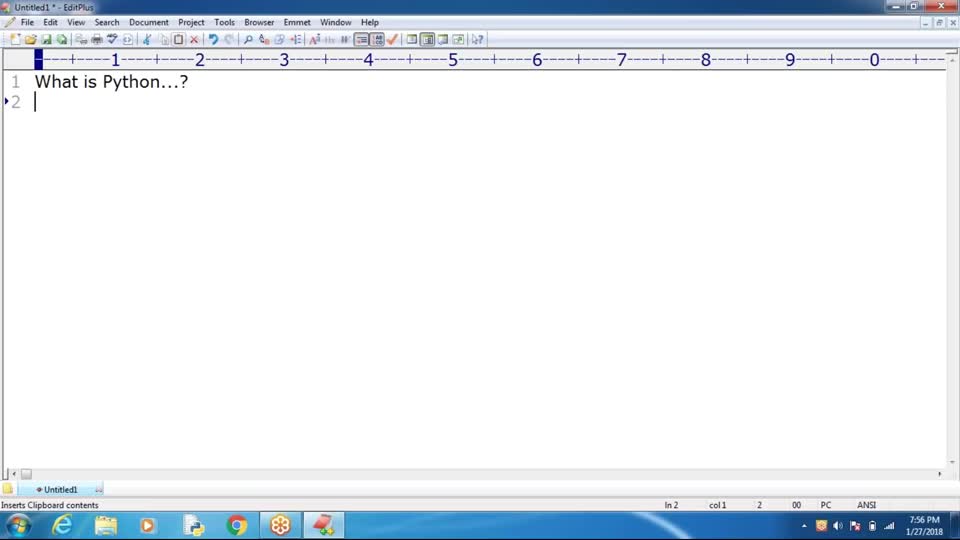Click vertical scrollbar down arrow

coord(952,462)
